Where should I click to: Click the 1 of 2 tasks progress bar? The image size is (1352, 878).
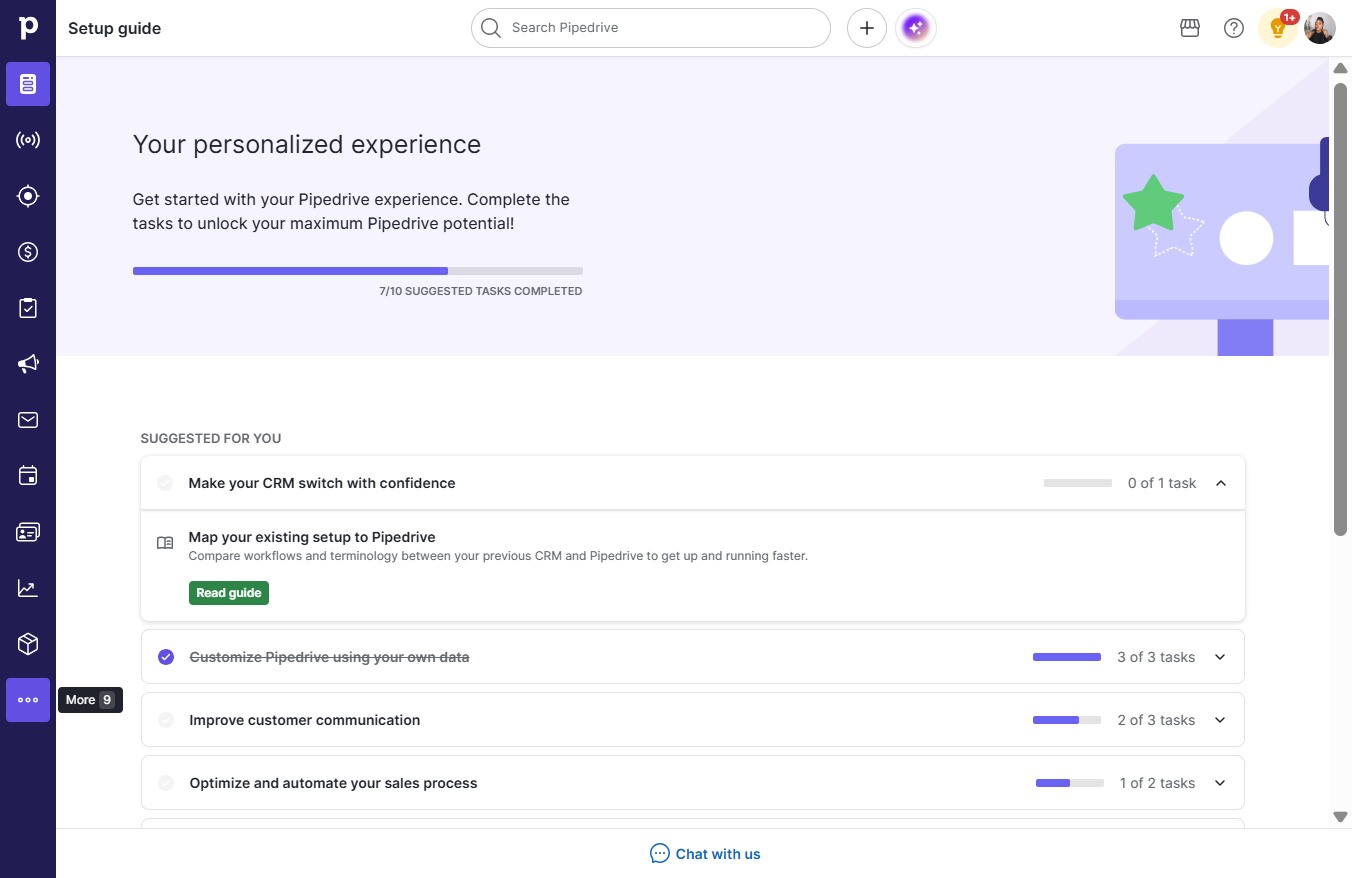(1070, 783)
